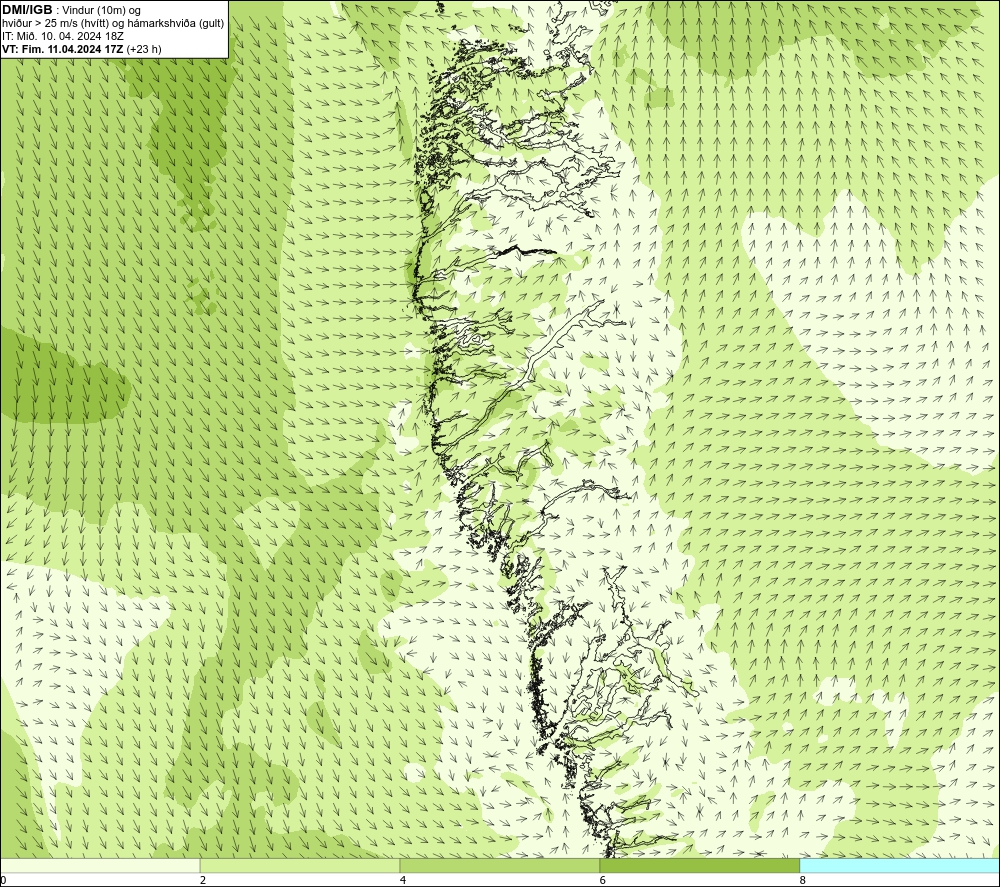Pick the 2–4 m/s light green legend swatch
Image resolution: width=1000 pixels, height=887 pixels.
[x=300, y=866]
